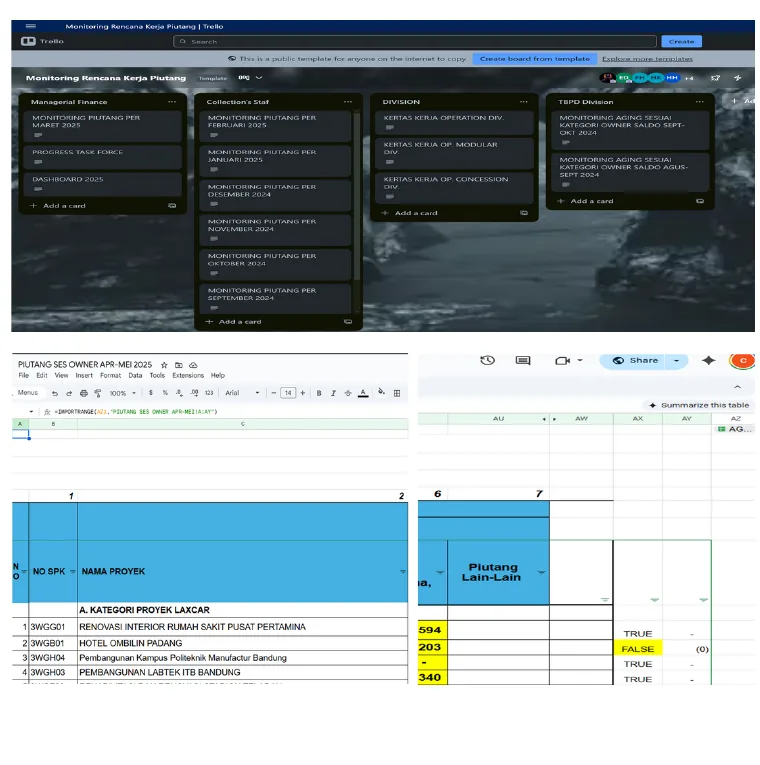Focus the Trello Search field

[x=415, y=41]
